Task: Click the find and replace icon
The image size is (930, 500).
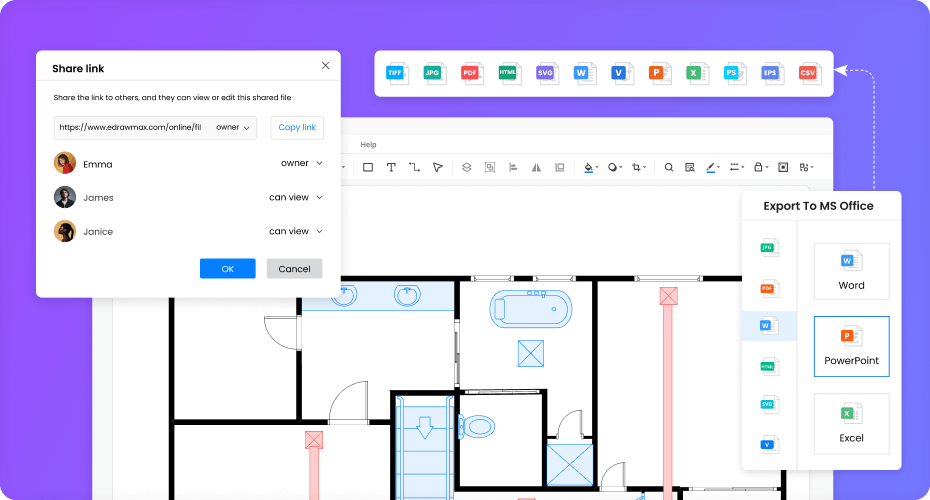Action: tap(689, 167)
